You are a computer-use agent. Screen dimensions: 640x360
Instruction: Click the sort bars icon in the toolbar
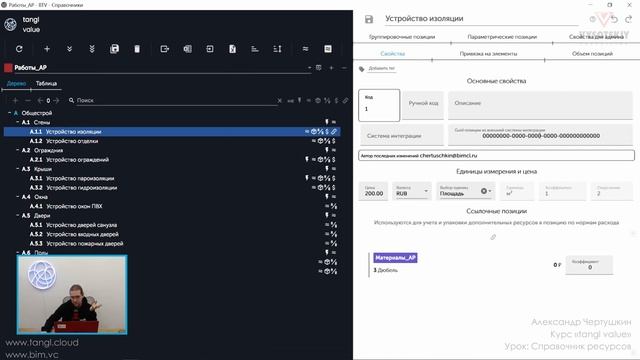(255, 49)
